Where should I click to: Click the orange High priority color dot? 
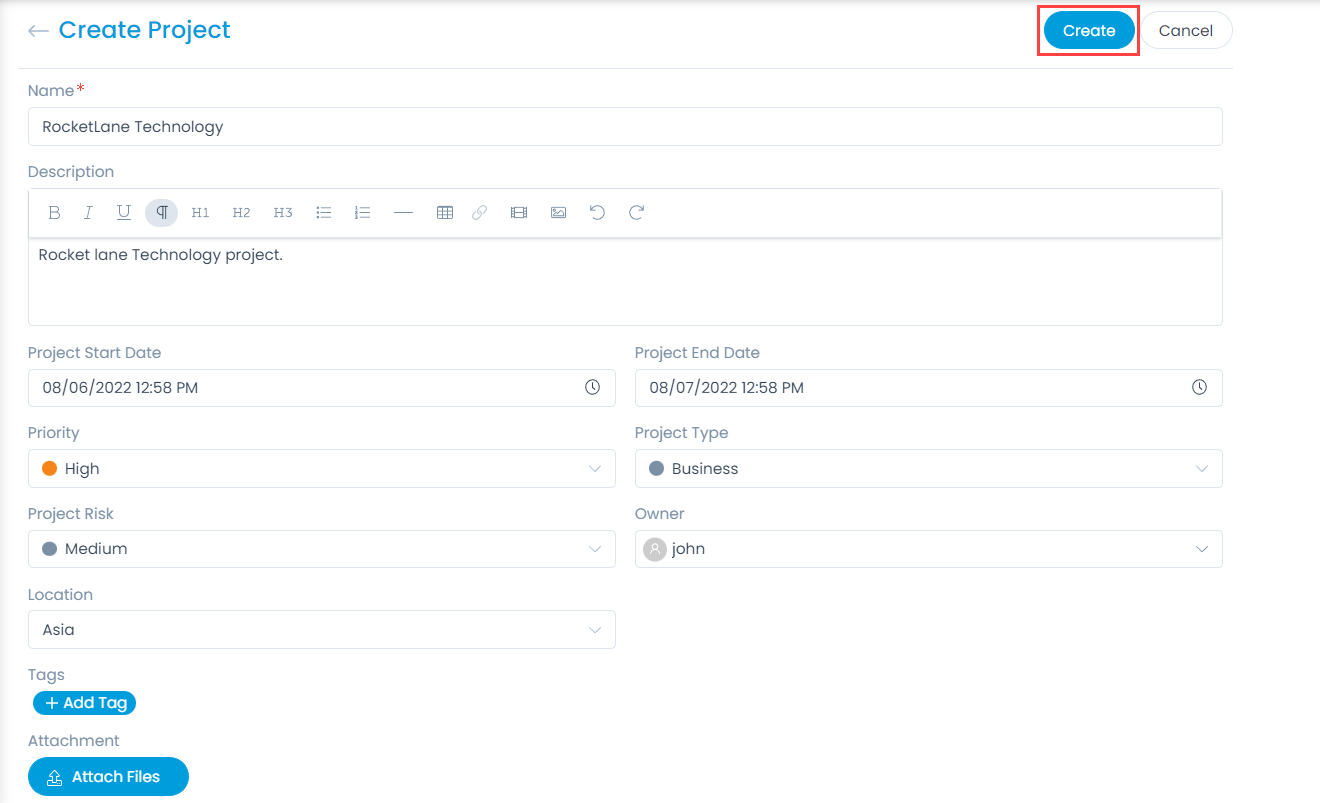(x=49, y=468)
